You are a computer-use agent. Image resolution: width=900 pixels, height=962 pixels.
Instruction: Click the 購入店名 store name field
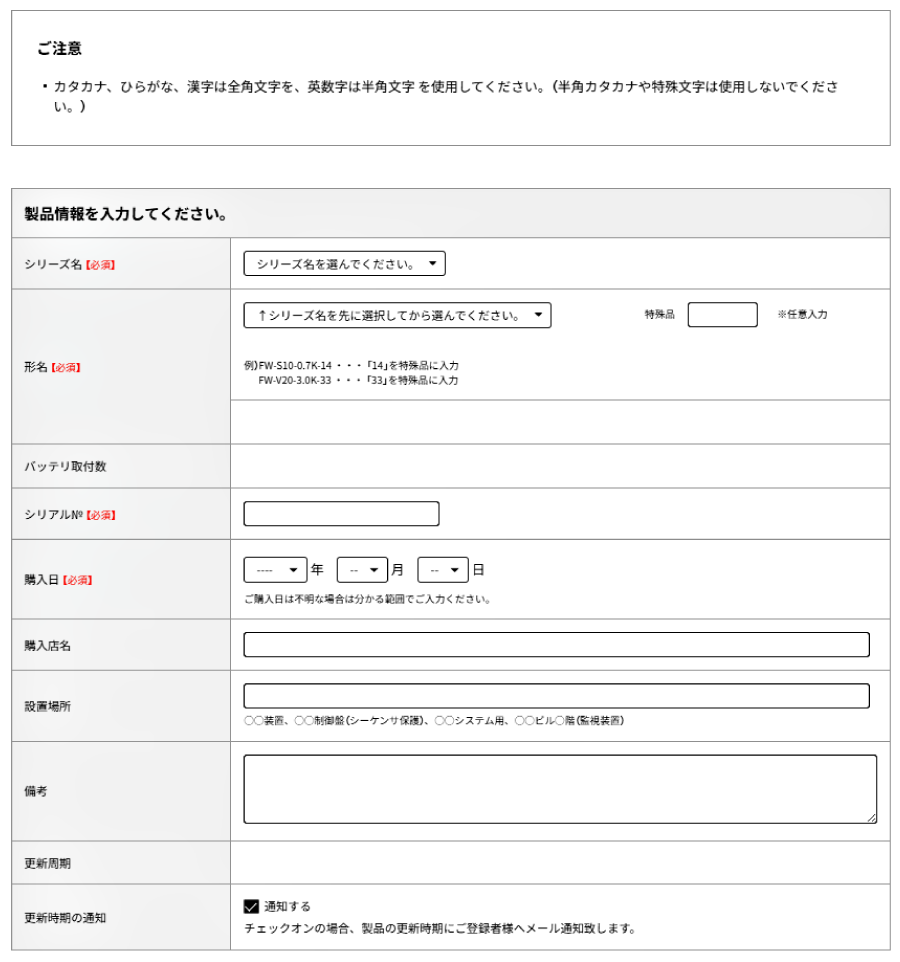click(x=556, y=645)
